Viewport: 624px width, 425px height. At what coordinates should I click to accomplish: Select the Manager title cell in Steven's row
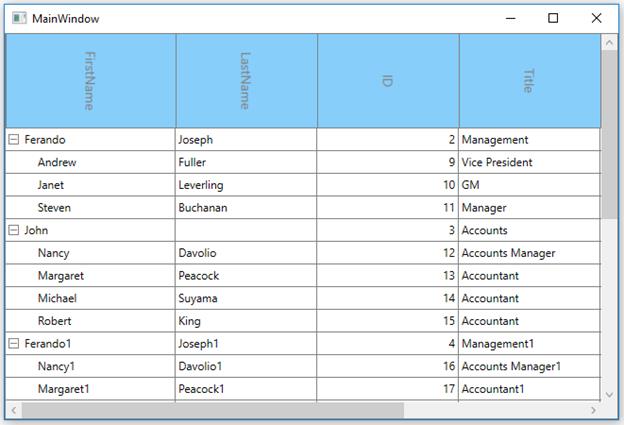tap(529, 207)
